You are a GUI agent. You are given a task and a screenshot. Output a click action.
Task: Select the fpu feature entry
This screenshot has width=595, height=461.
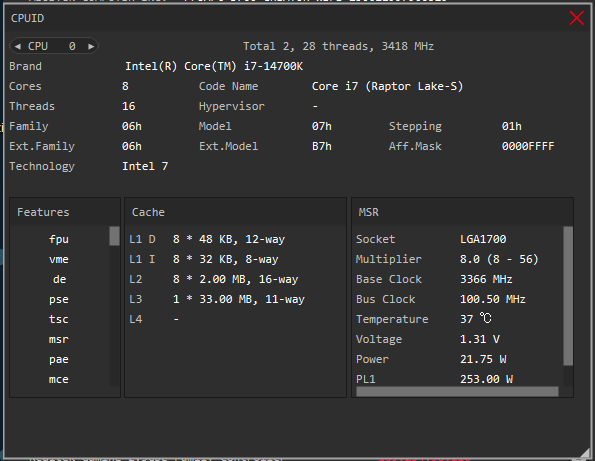point(59,239)
